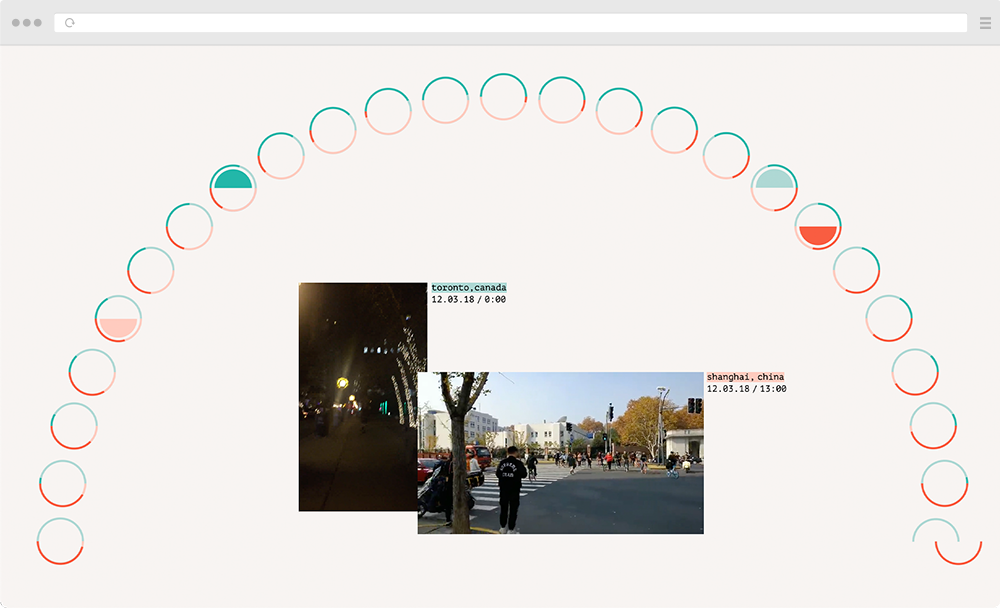The image size is (1000, 608).
Task: Click the browser reload icon
Action: (70, 23)
